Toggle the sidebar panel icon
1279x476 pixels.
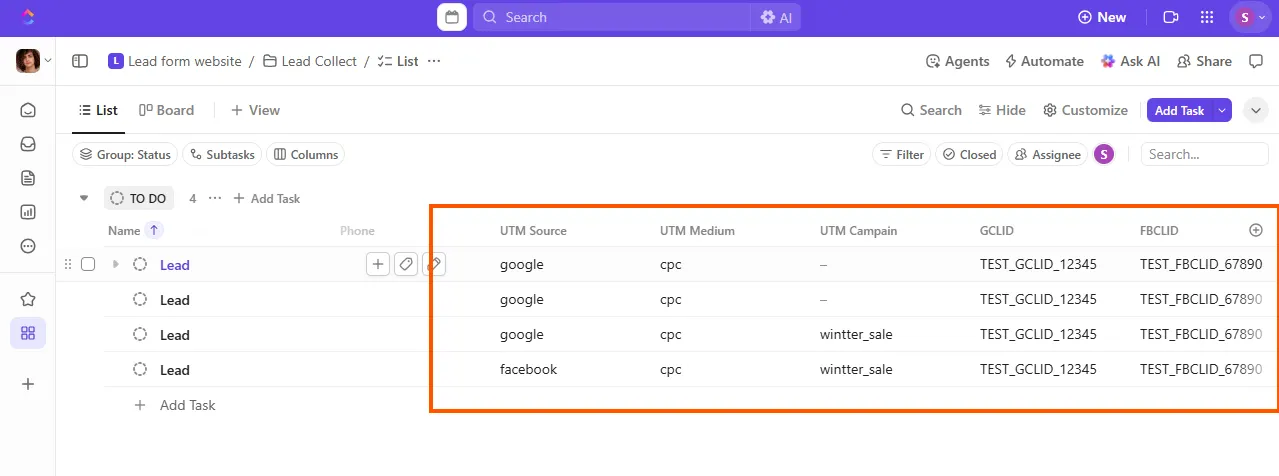click(x=80, y=61)
